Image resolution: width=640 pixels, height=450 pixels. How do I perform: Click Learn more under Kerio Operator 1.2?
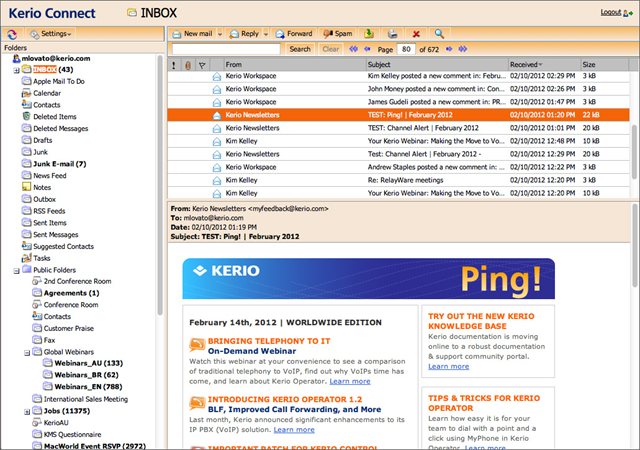[294, 430]
